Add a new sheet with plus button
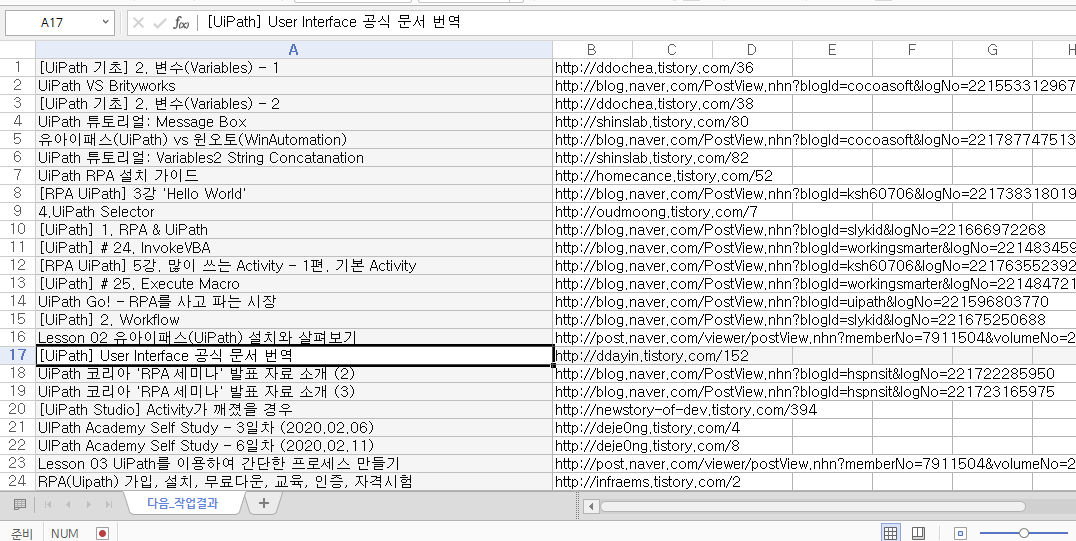This screenshot has height=541, width=1076. (264, 503)
